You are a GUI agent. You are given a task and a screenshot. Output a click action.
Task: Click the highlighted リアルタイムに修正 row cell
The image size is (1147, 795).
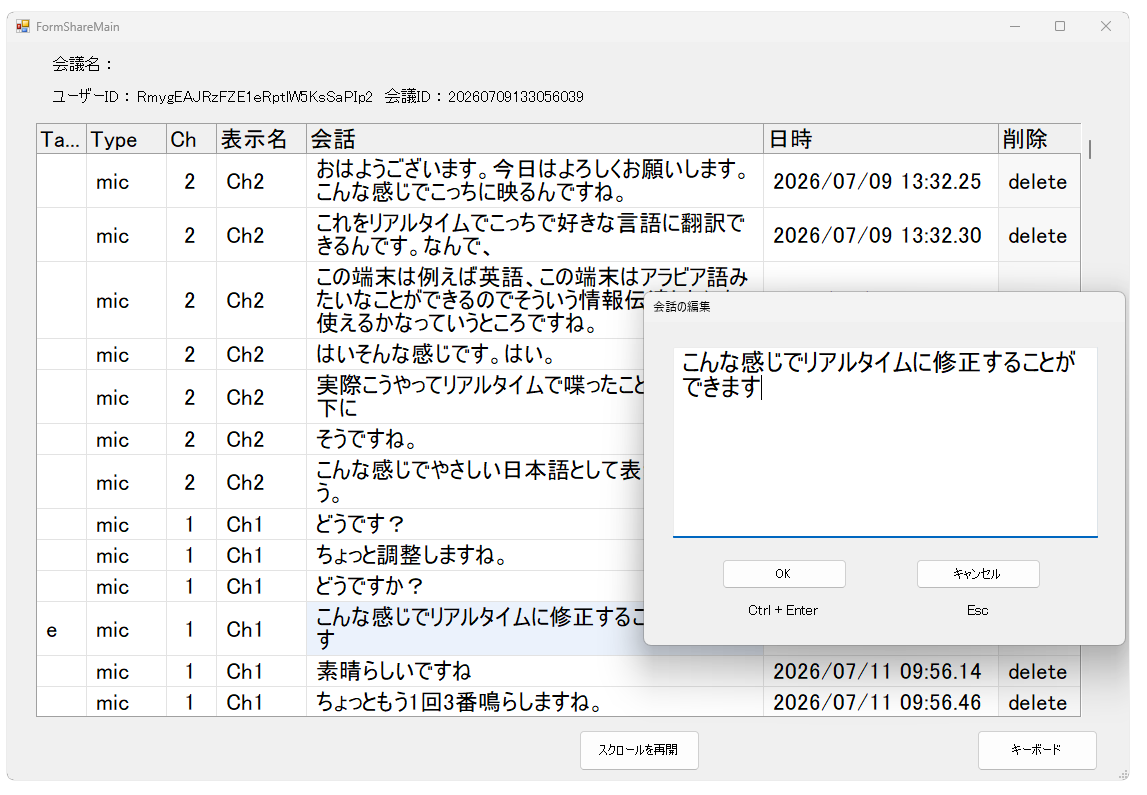click(475, 628)
